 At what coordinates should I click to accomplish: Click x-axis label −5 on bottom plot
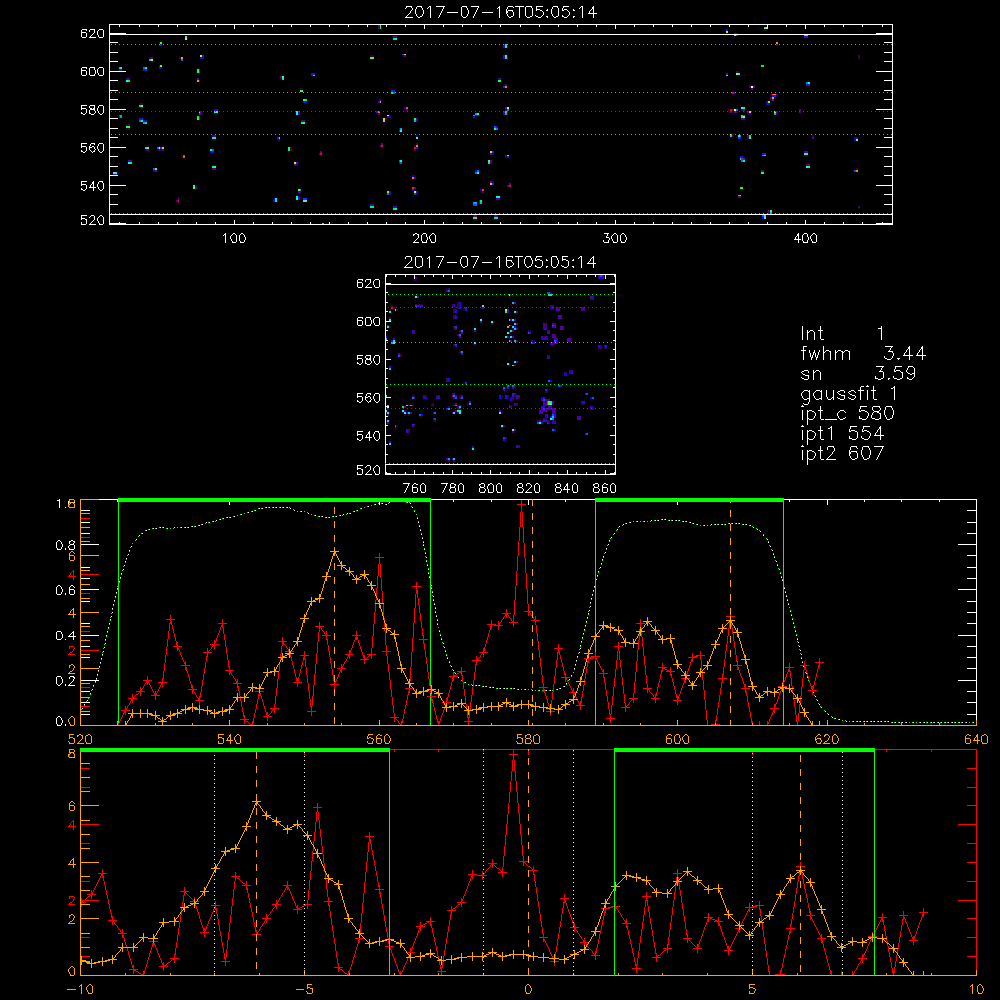click(x=304, y=989)
